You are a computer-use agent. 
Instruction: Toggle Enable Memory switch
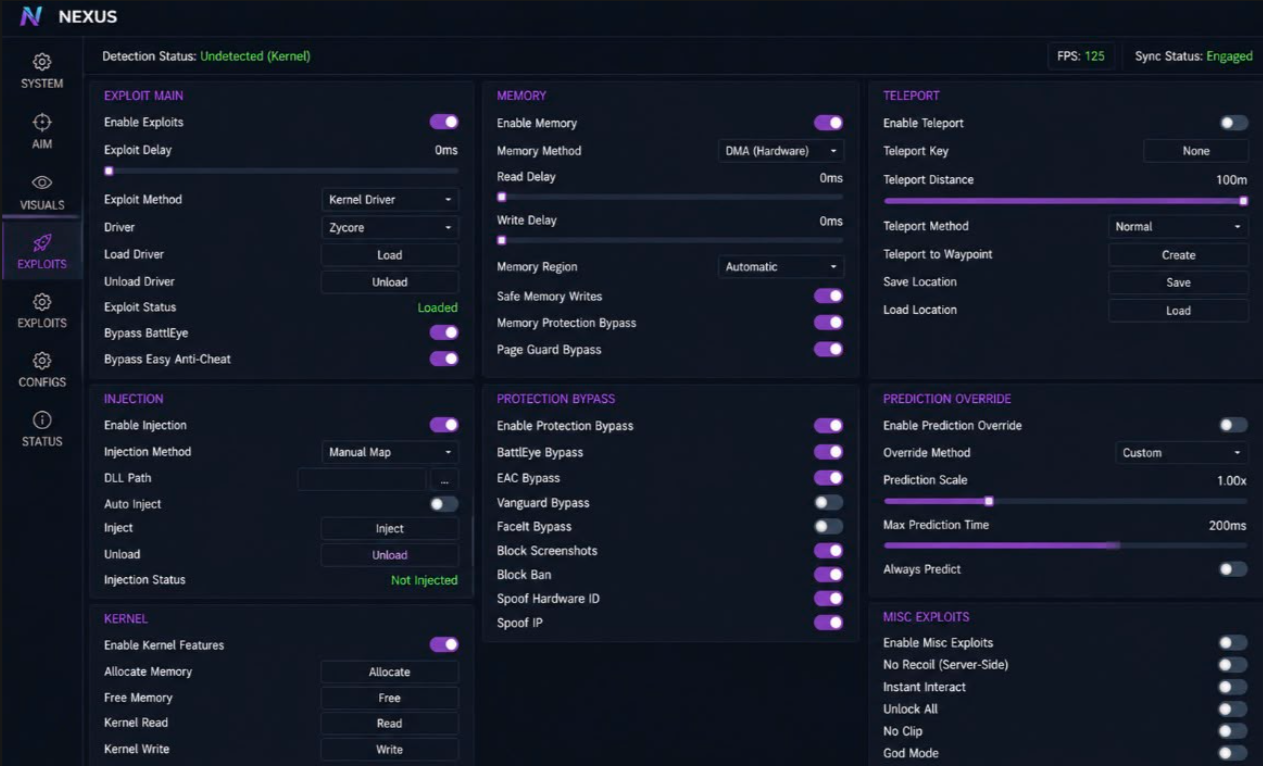click(828, 123)
